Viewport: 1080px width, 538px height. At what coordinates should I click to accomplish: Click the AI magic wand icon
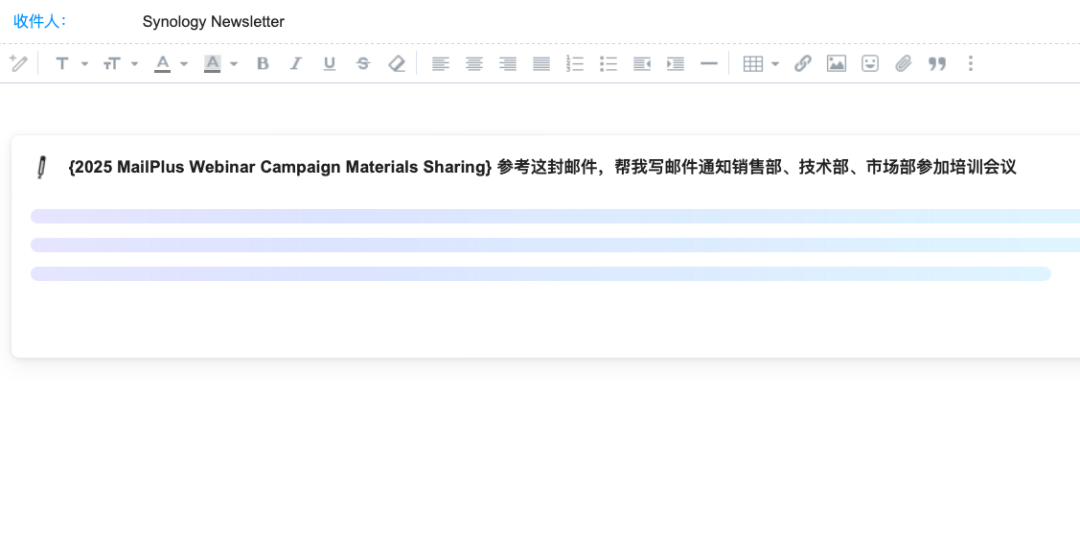(x=18, y=63)
